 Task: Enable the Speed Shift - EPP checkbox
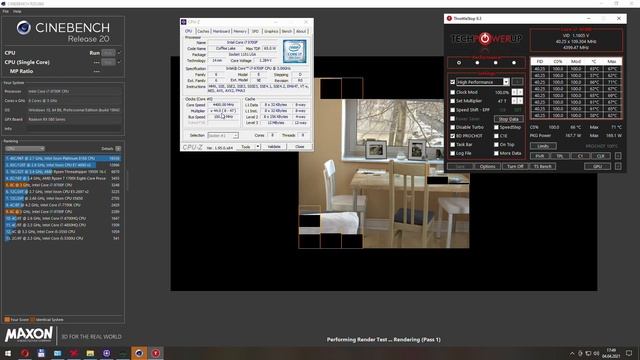click(x=452, y=110)
